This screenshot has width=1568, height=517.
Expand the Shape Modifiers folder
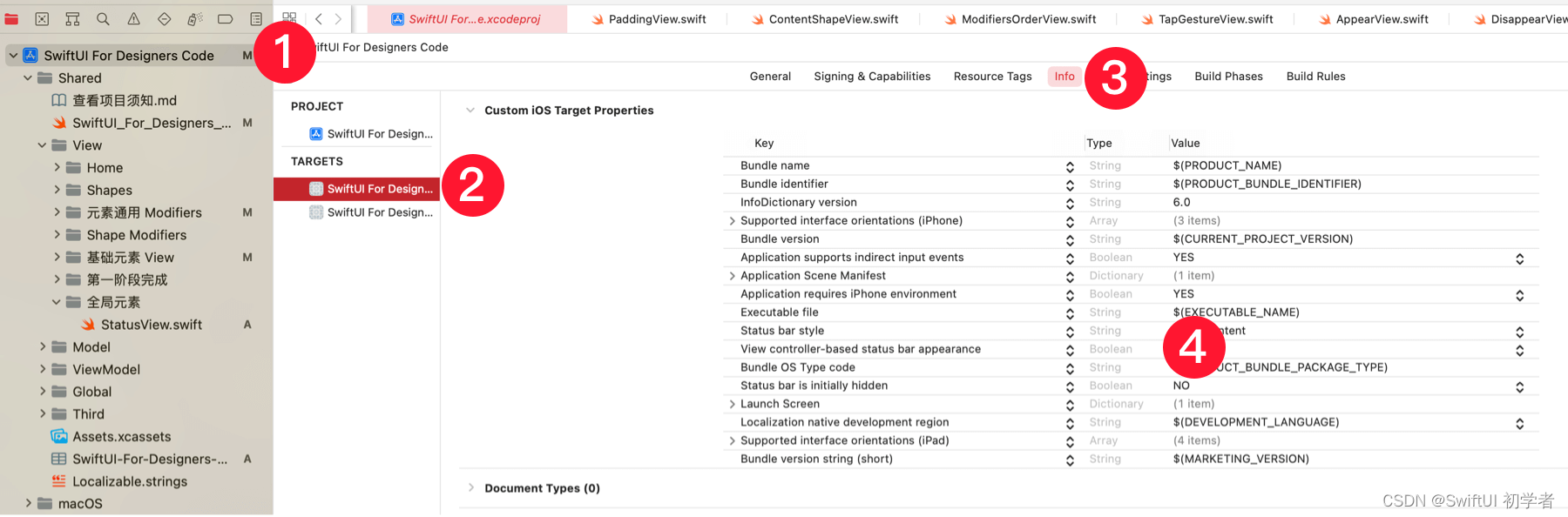pos(57,234)
